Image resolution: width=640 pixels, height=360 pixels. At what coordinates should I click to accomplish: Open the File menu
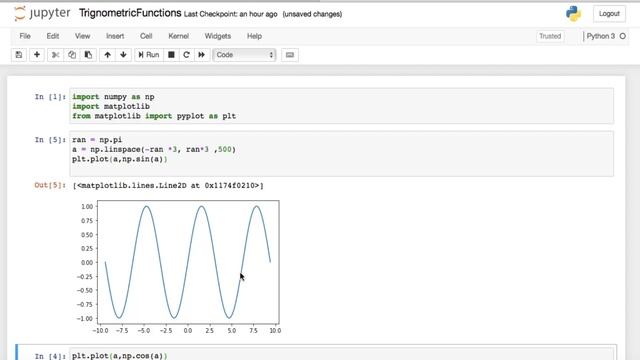click(25, 36)
